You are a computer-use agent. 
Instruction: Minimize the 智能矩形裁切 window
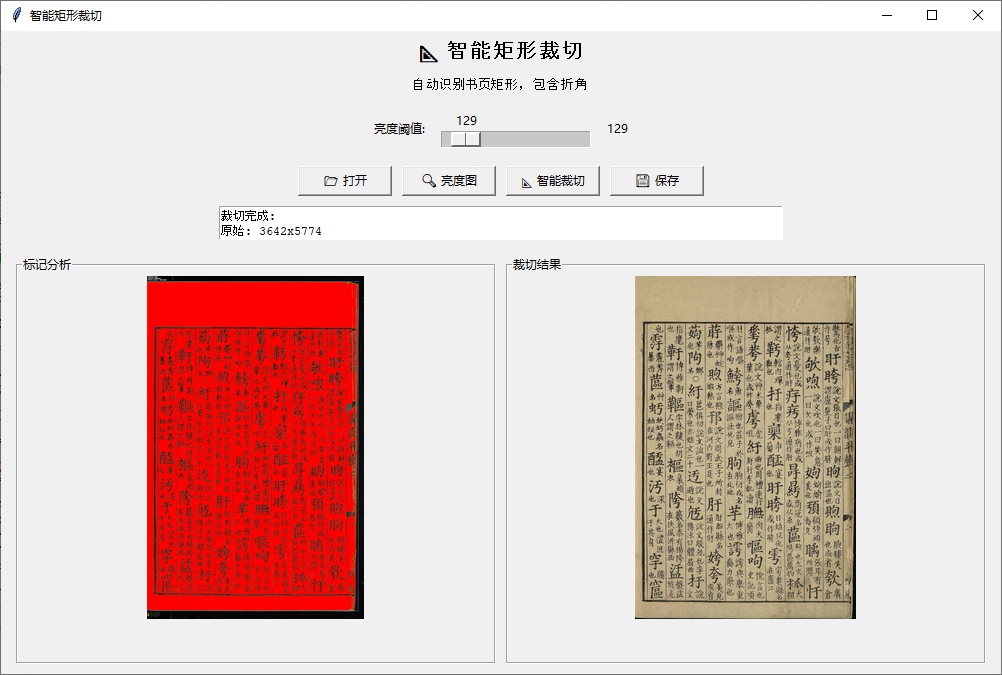[x=885, y=15]
